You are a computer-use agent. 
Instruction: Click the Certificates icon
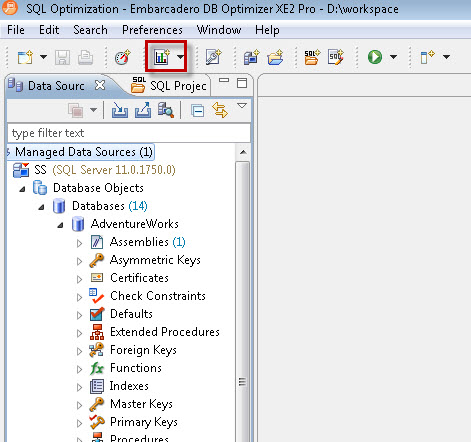point(97,278)
